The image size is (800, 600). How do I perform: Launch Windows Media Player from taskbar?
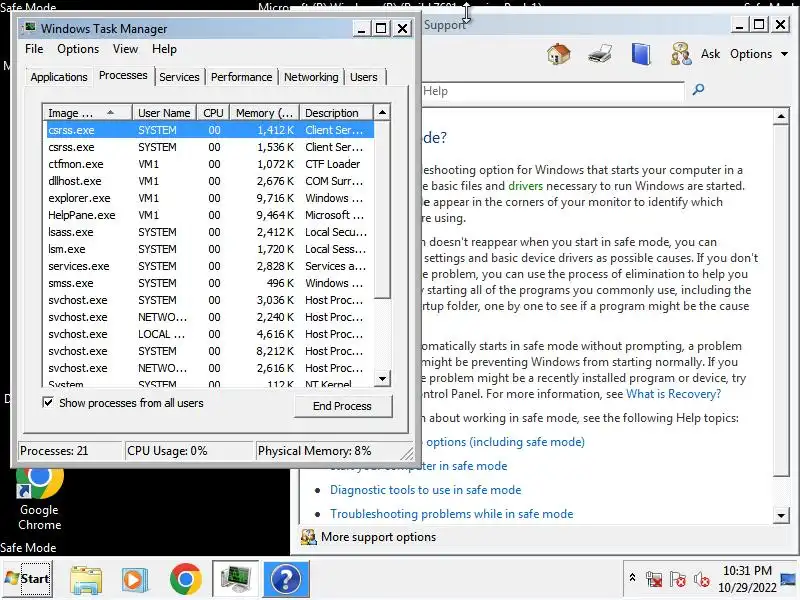[x=135, y=579]
